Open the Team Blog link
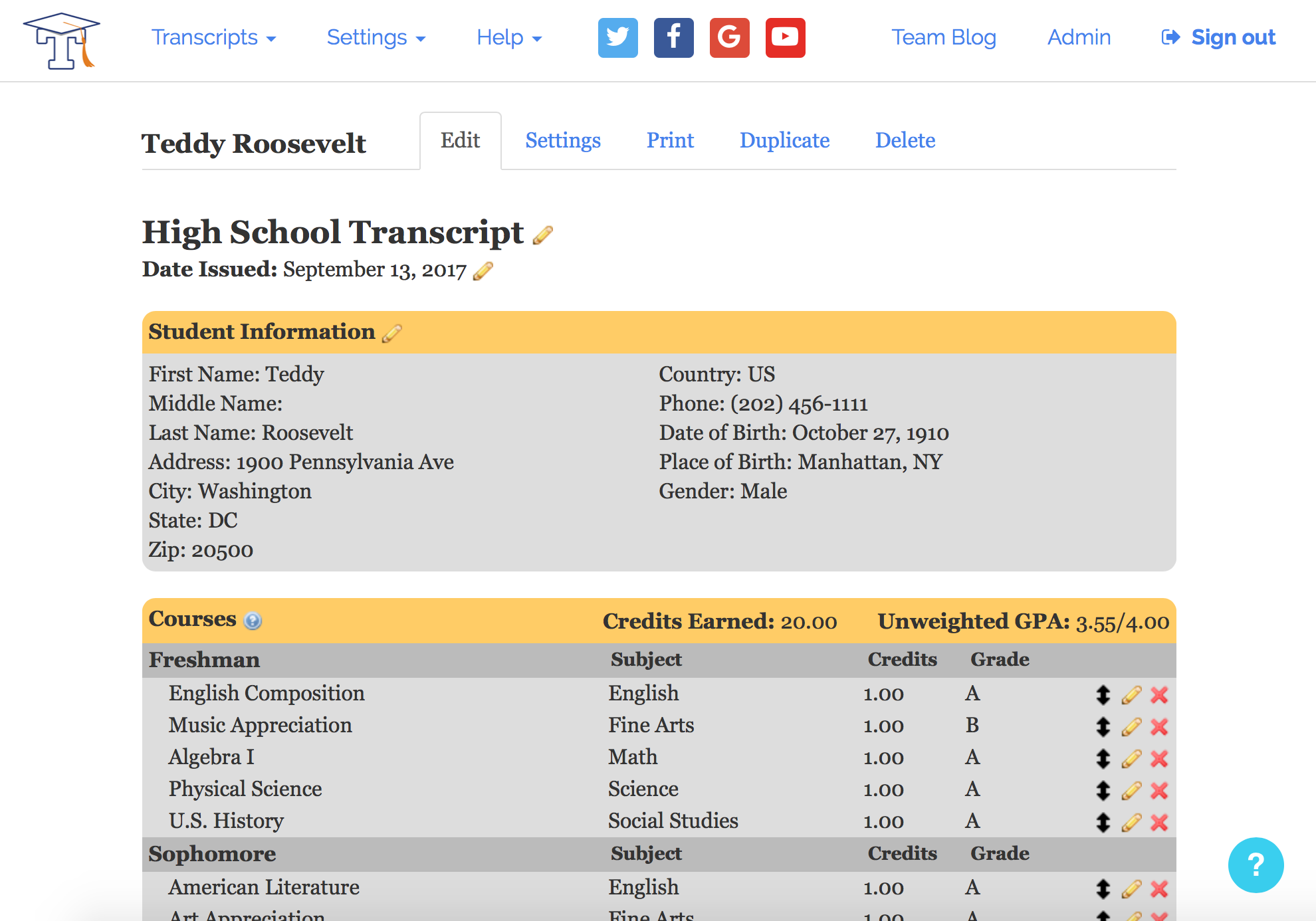 tap(944, 38)
